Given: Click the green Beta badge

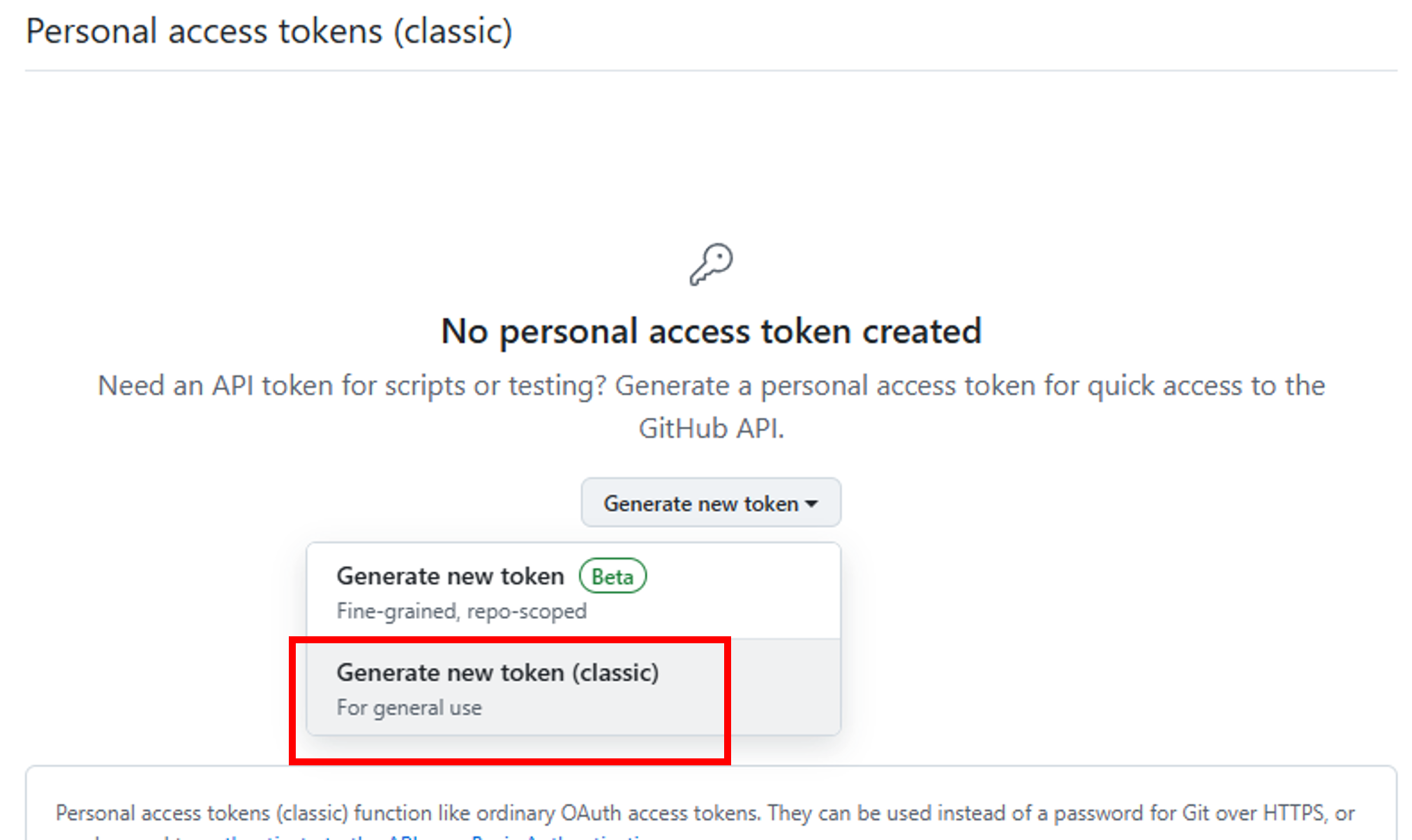Looking at the screenshot, I should [x=613, y=576].
